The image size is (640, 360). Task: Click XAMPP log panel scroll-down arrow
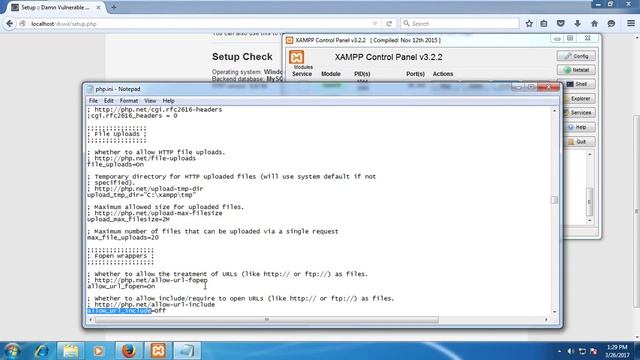(589, 220)
